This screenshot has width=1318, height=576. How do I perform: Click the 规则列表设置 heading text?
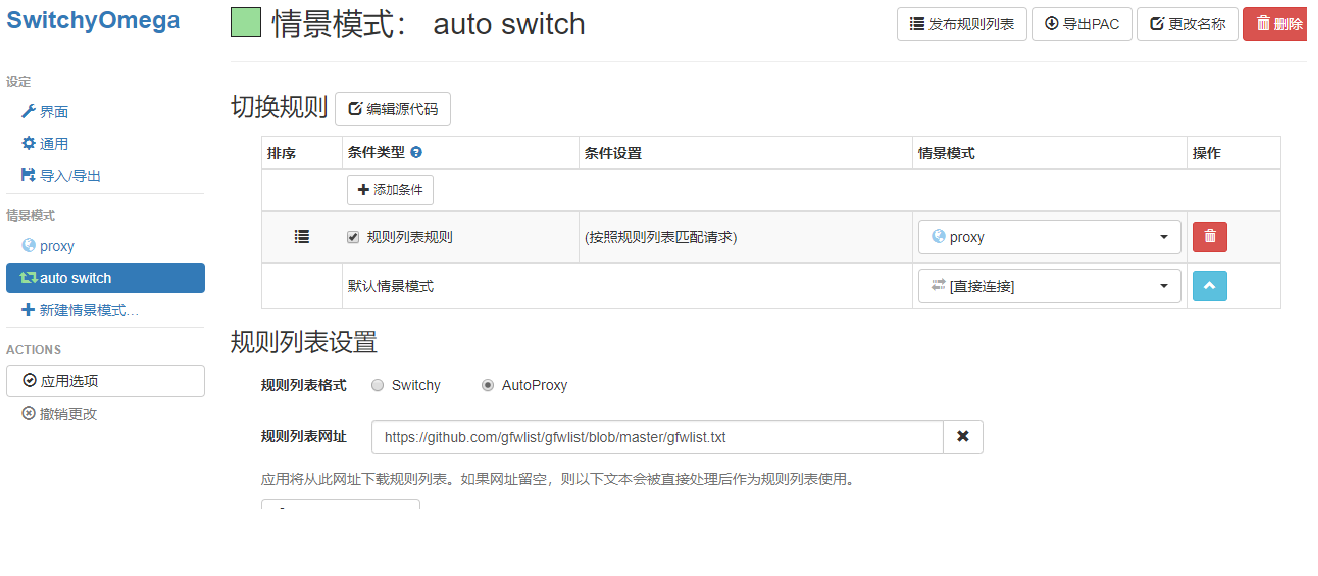304,342
